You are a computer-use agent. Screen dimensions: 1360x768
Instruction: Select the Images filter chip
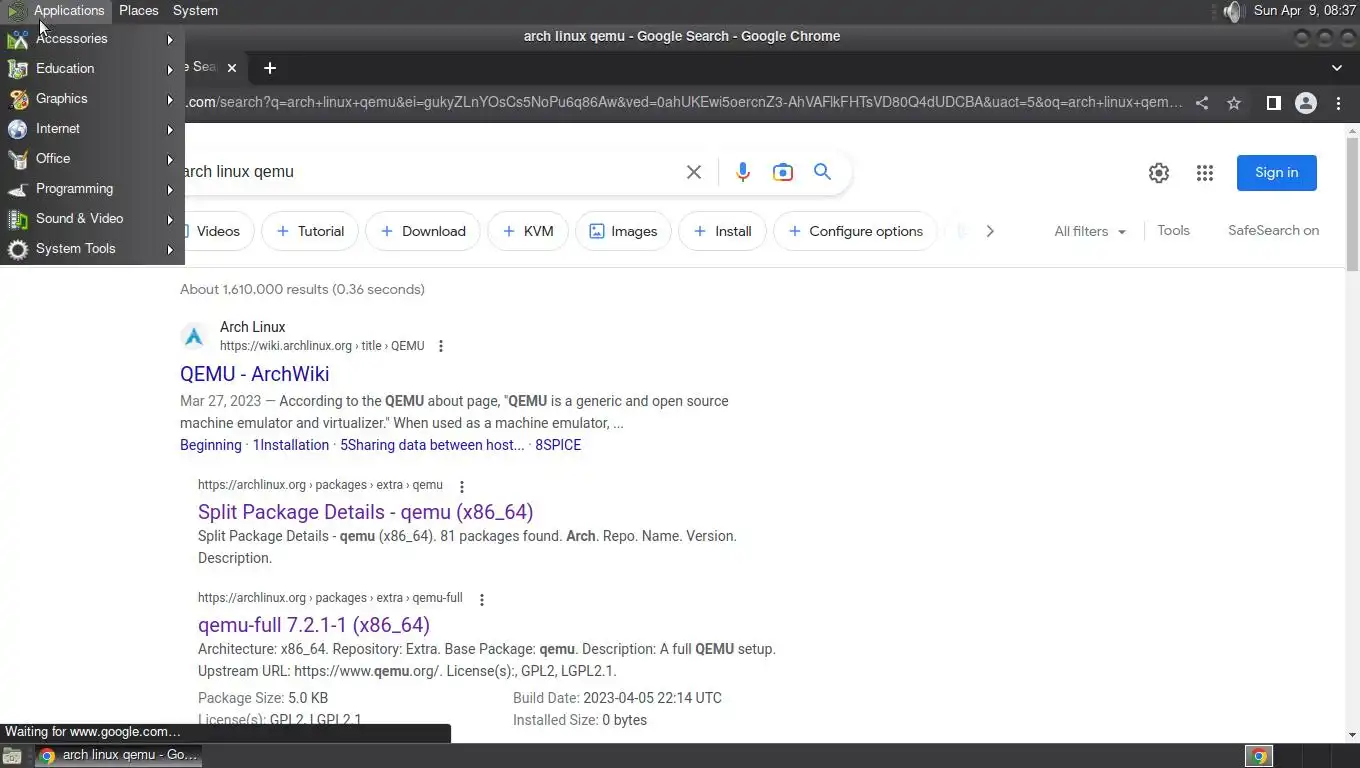click(x=623, y=231)
